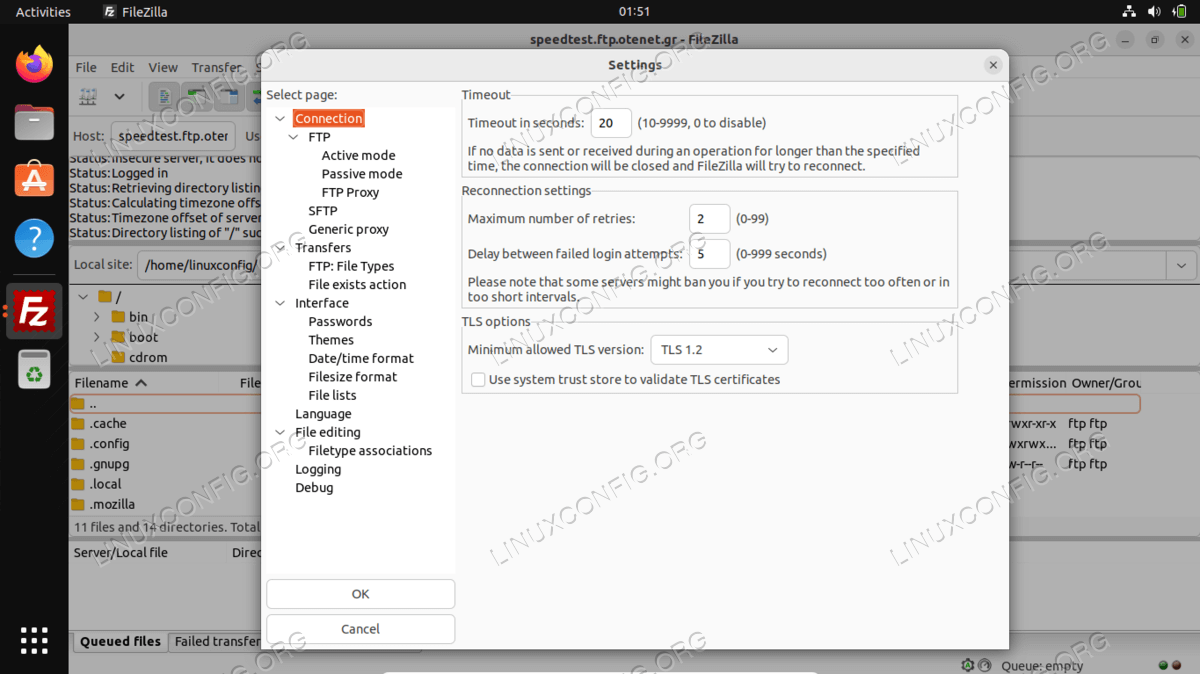Open the Files app in the dock
Screen dimensions: 1200x674
34,123
